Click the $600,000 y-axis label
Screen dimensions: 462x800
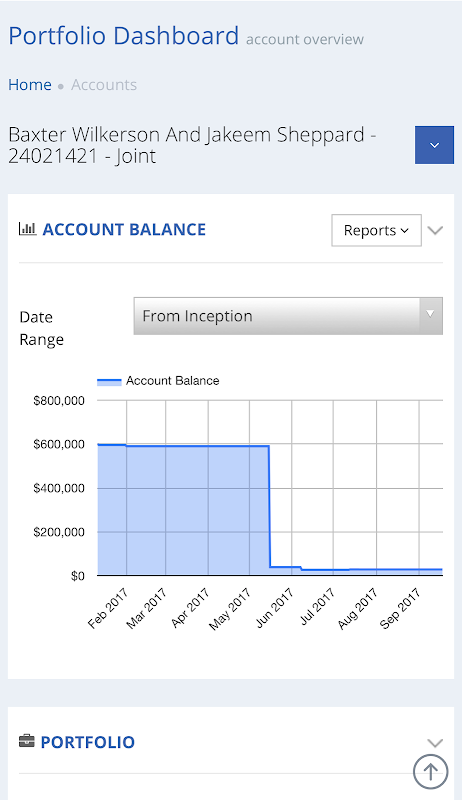59,444
